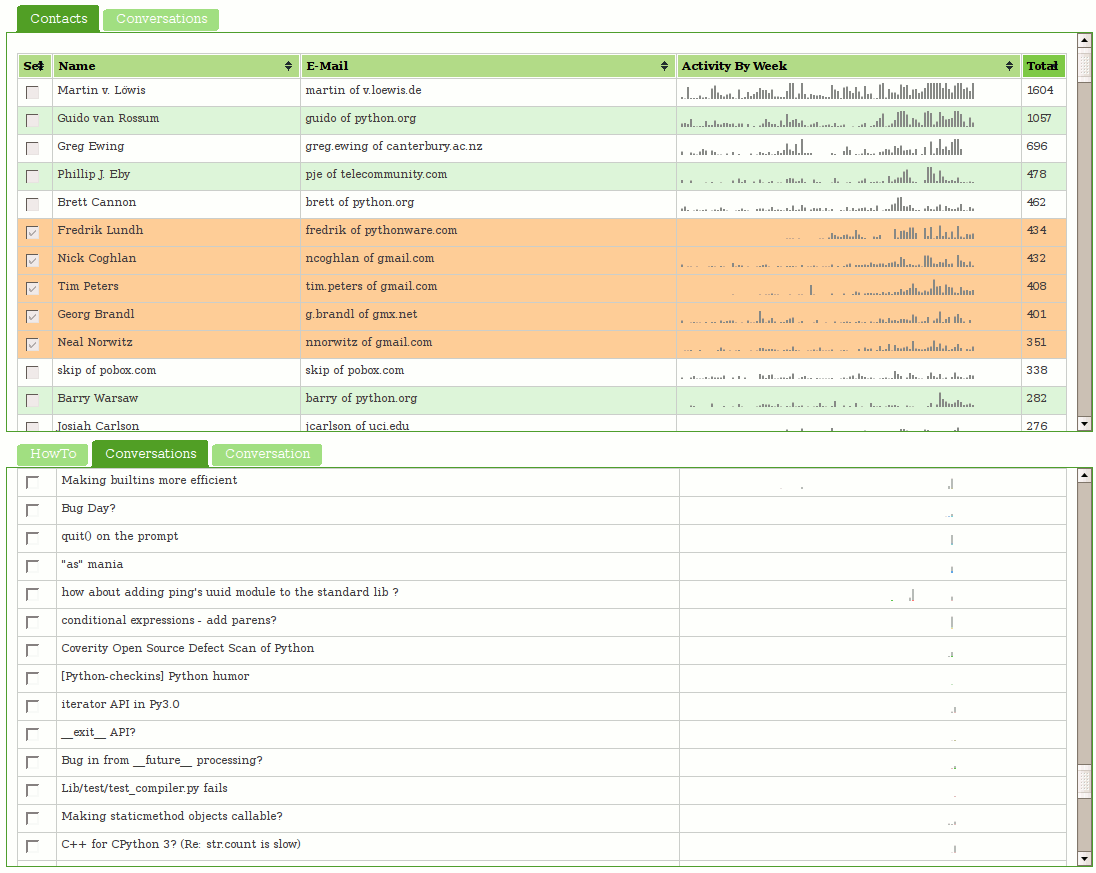
Task: Sort using the Activity By Week arrow
Action: (1009, 66)
